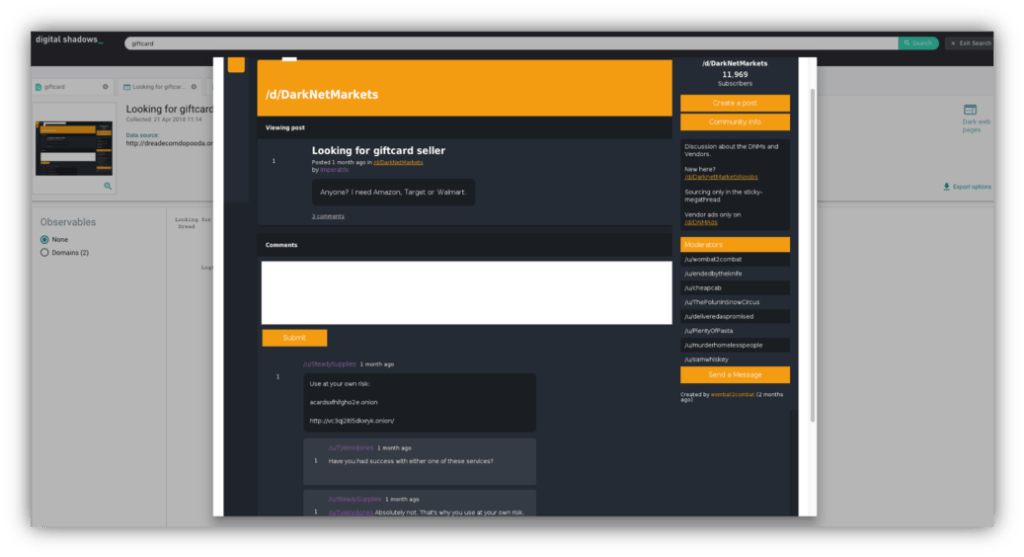Click the Export options label
The width and height of the screenshot is (1024, 557).
coord(972,187)
